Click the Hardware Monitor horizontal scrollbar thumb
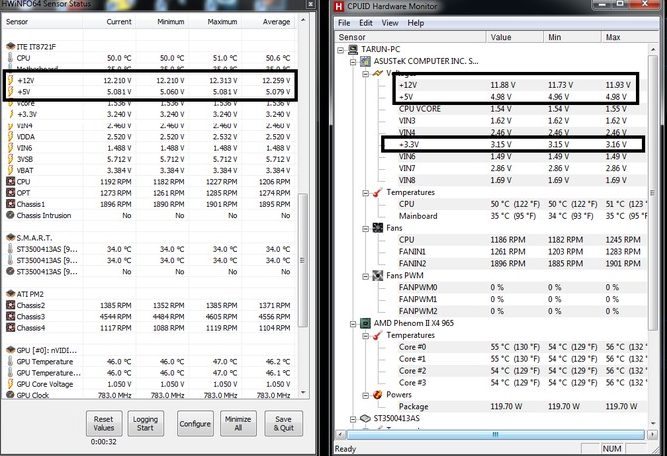The image size is (667, 456). click(x=496, y=435)
